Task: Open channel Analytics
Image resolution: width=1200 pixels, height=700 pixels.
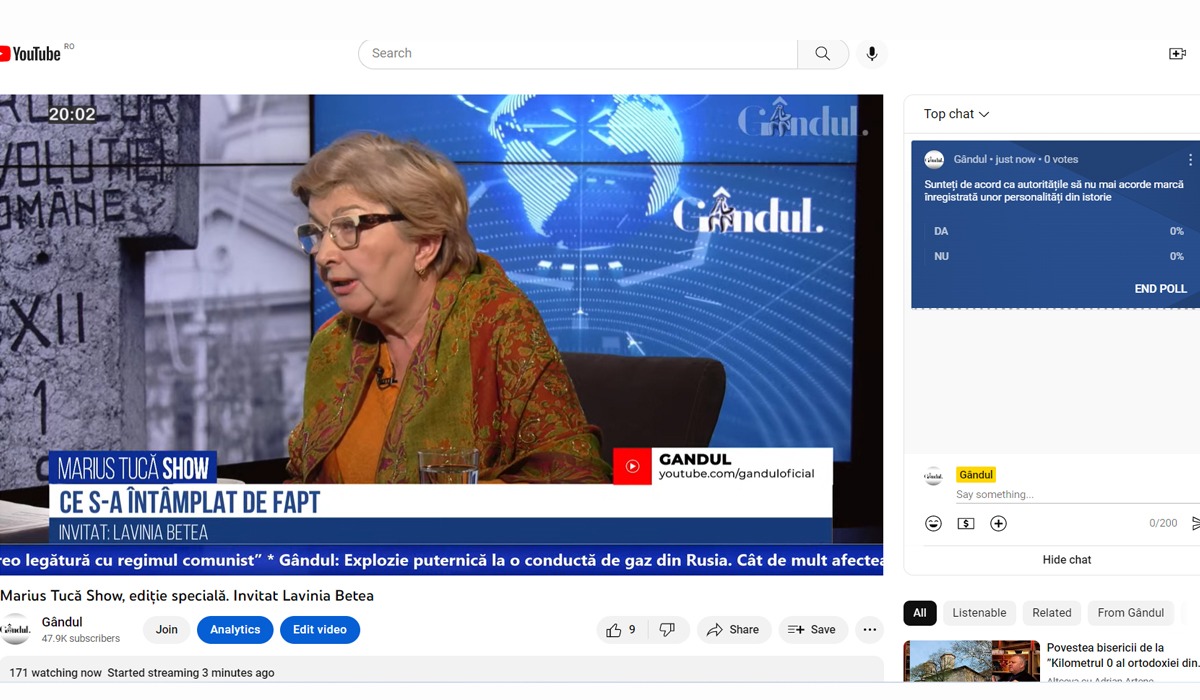Action: pyautogui.click(x=235, y=630)
